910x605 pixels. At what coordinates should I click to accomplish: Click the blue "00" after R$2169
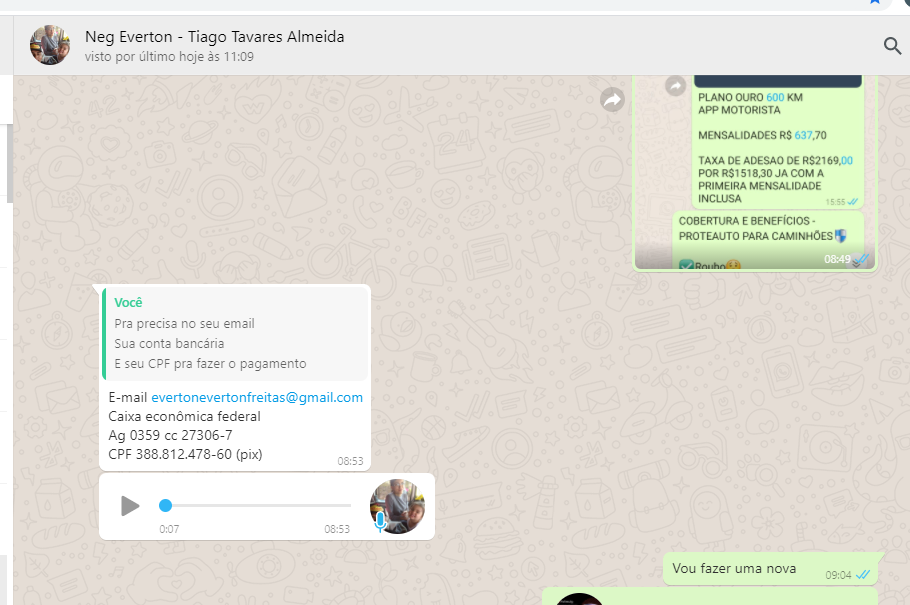(846, 160)
